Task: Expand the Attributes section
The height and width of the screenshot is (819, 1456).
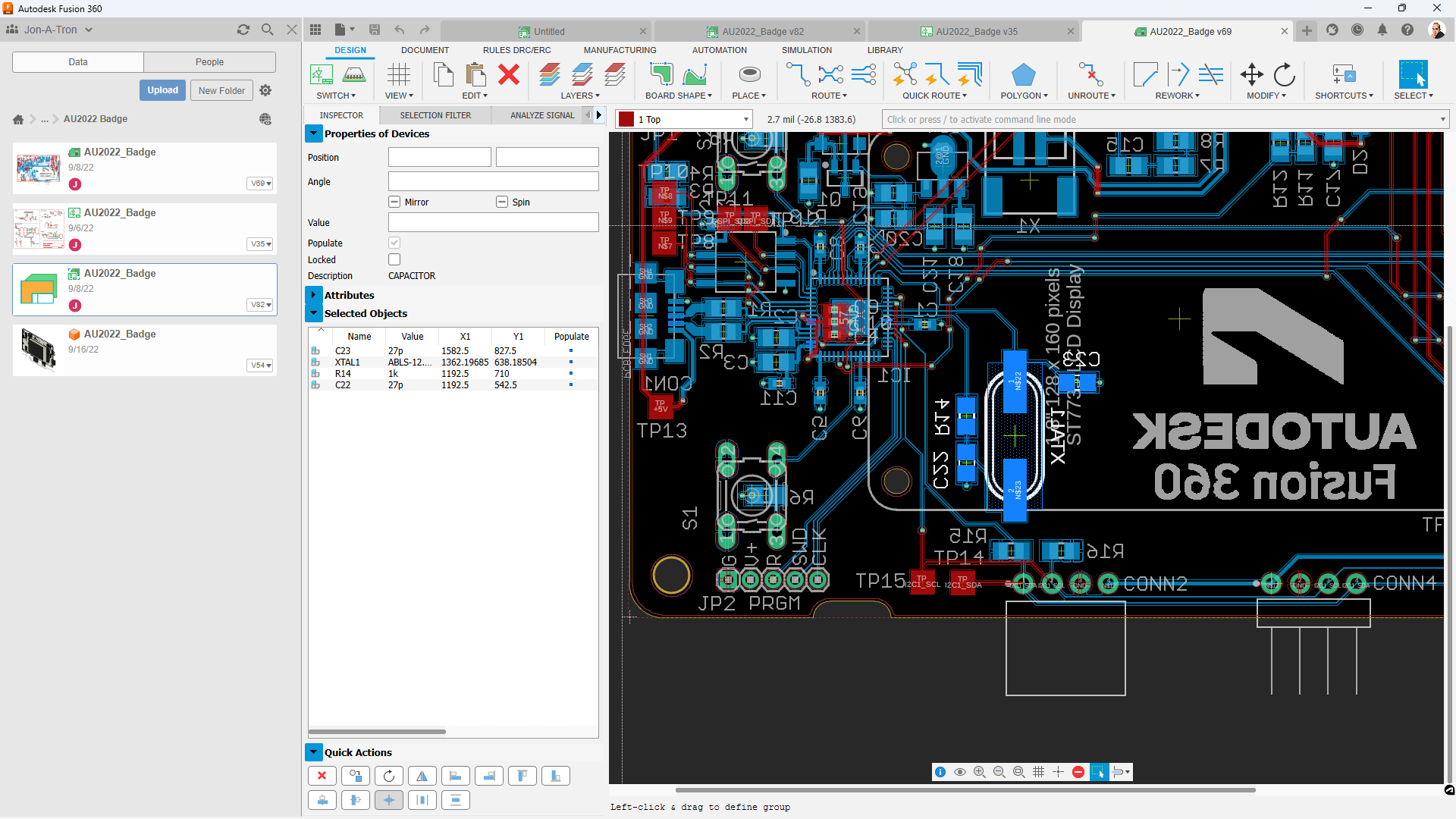Action: pyautogui.click(x=314, y=295)
